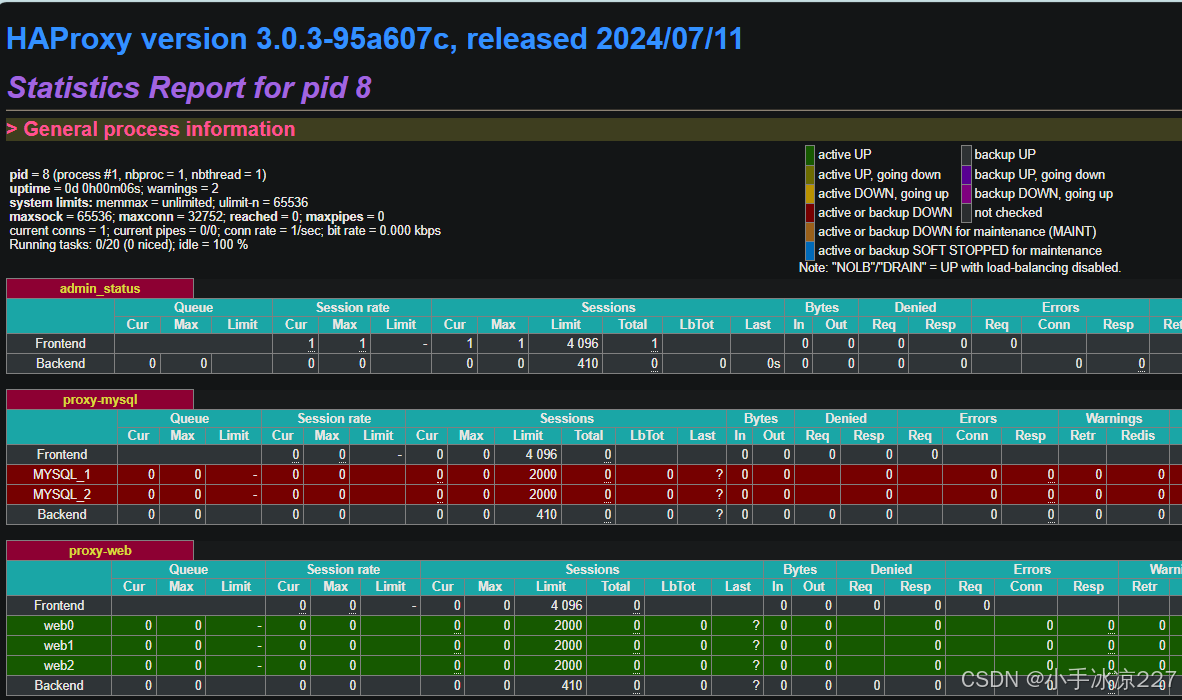Image resolution: width=1182 pixels, height=700 pixels.
Task: Click the MAINT orange legend swatch
Action: [810, 232]
